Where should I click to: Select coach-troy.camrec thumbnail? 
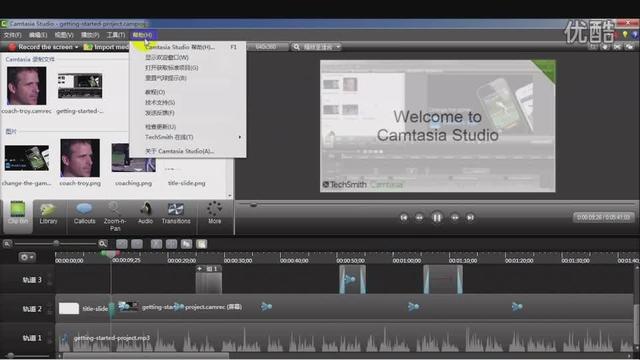tap(27, 86)
